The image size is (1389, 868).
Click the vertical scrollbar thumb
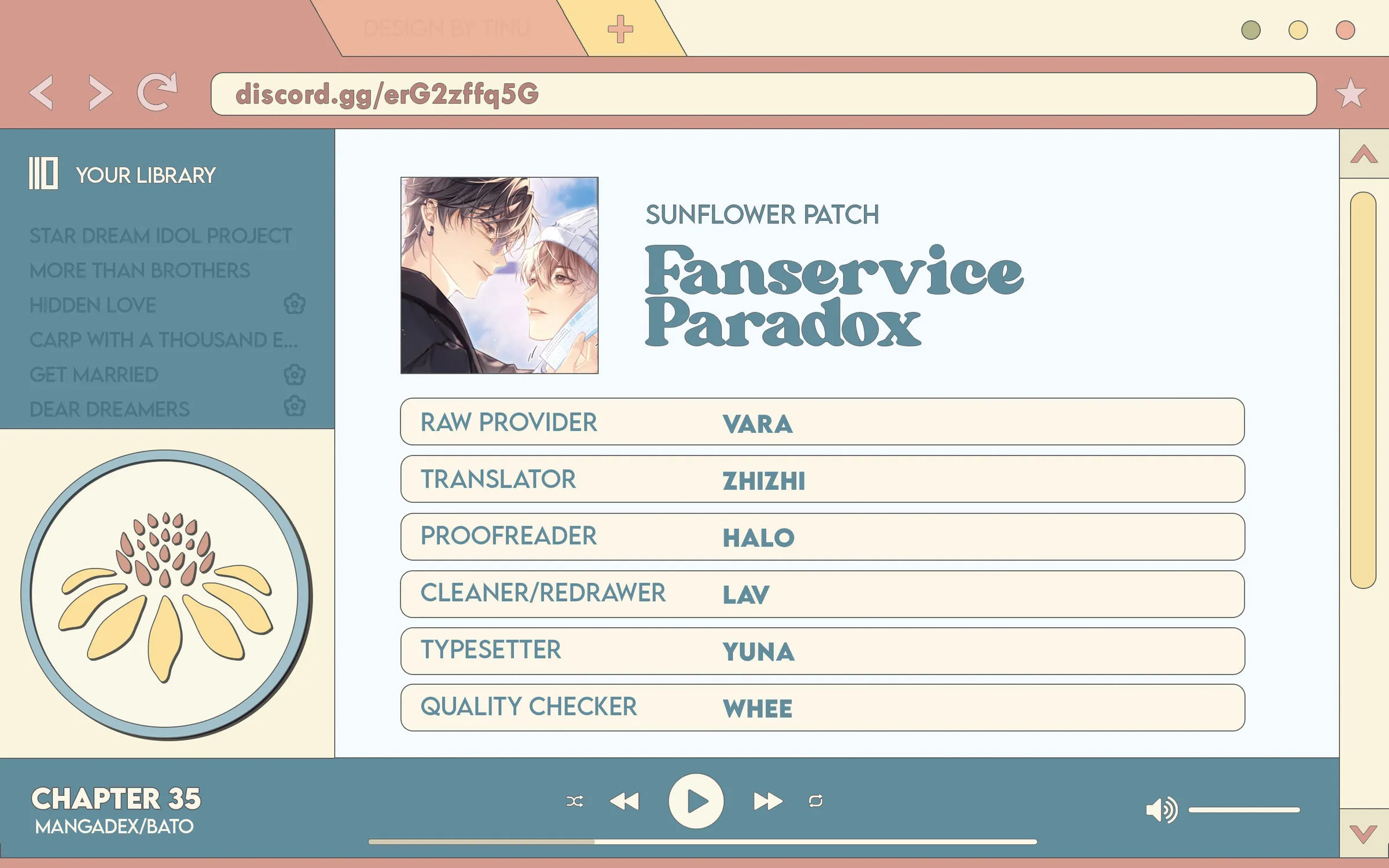click(x=1363, y=390)
